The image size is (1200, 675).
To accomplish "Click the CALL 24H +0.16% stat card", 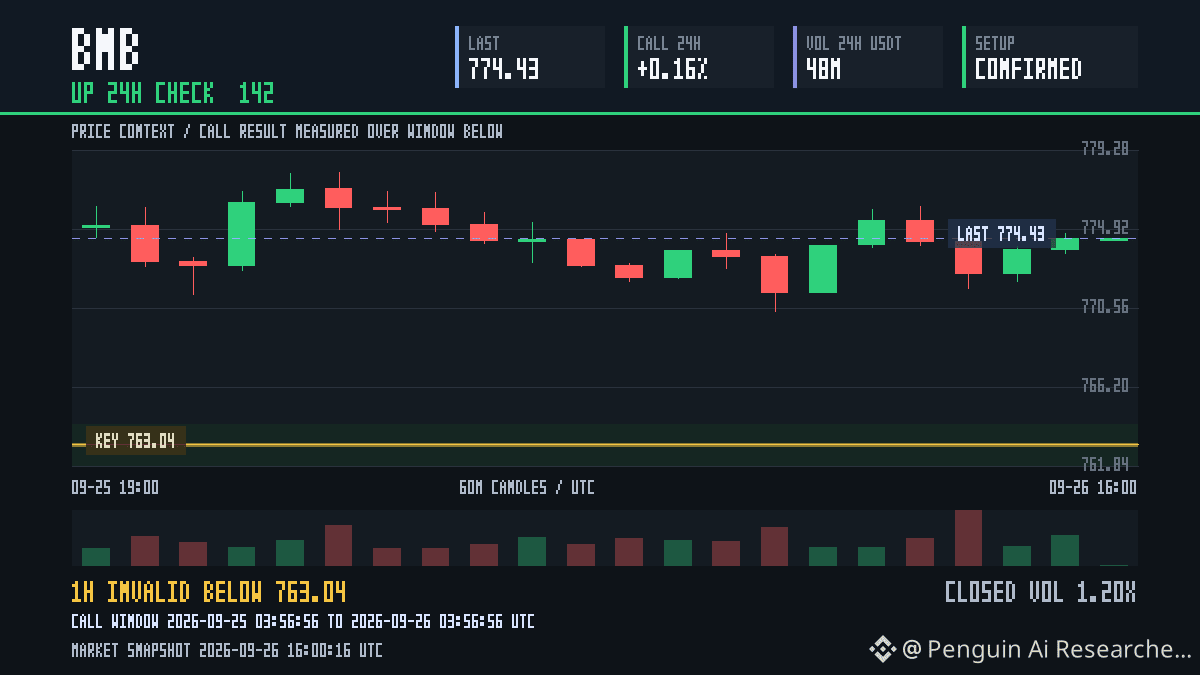I will coord(699,57).
